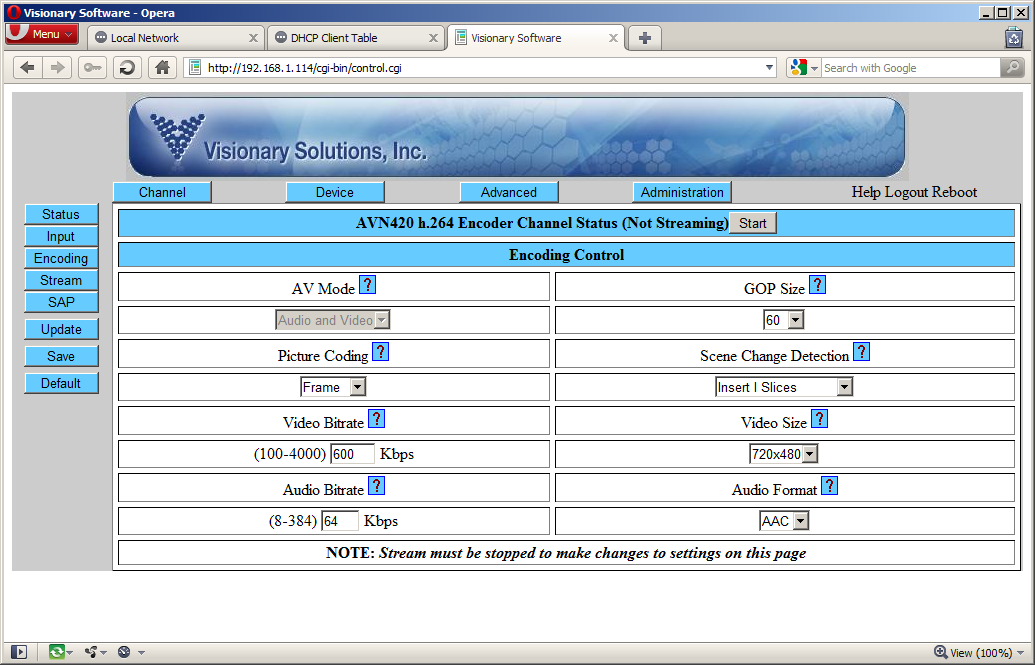The image size is (1035, 665).
Task: Open Picture Coding help question mark
Action: (x=380, y=351)
